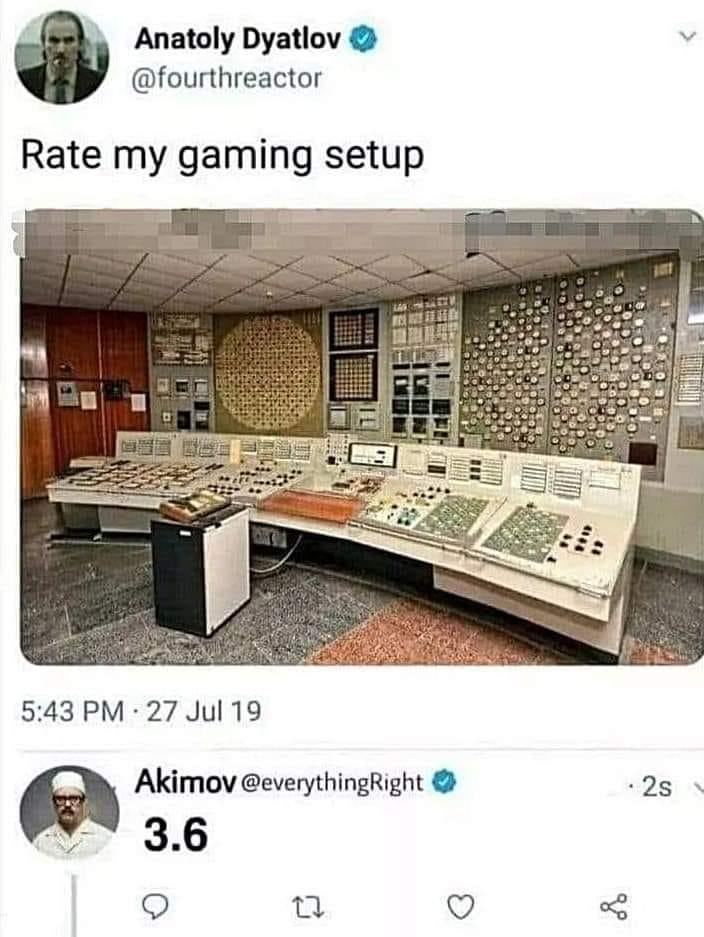
Task: Click the reply thread line below Akimov's avatar
Action: (x=74, y=905)
